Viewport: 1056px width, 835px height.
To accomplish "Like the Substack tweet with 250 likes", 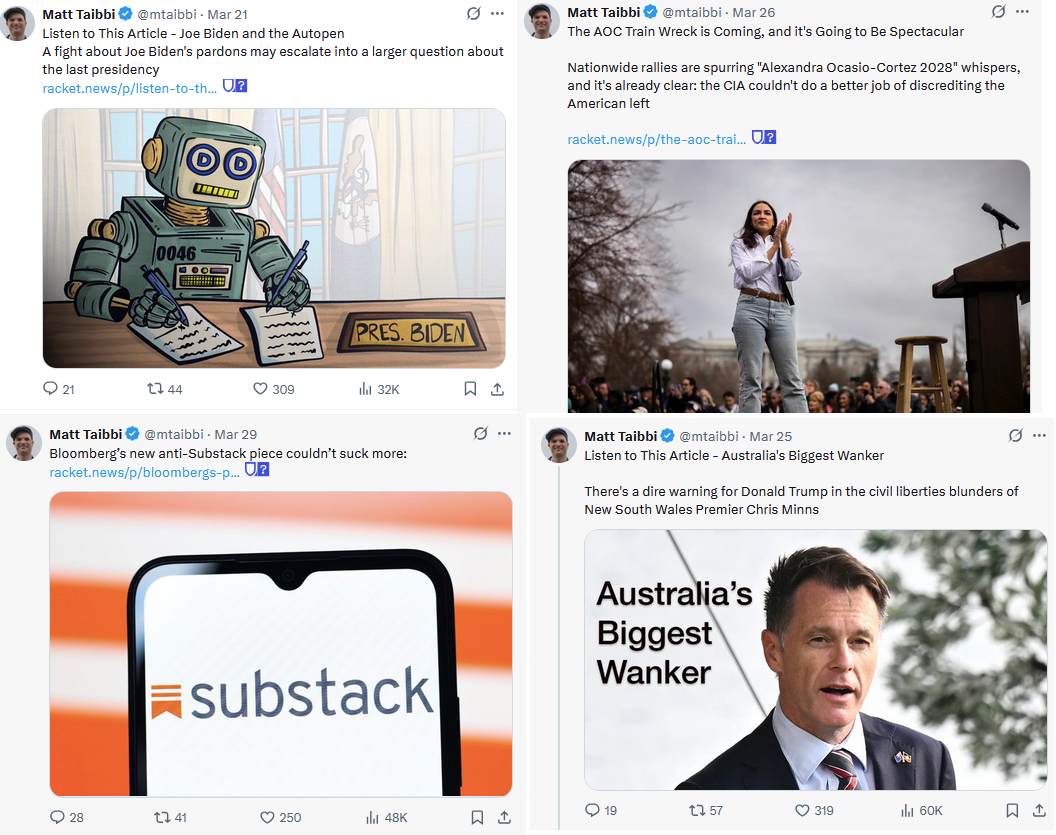I will click(281, 817).
